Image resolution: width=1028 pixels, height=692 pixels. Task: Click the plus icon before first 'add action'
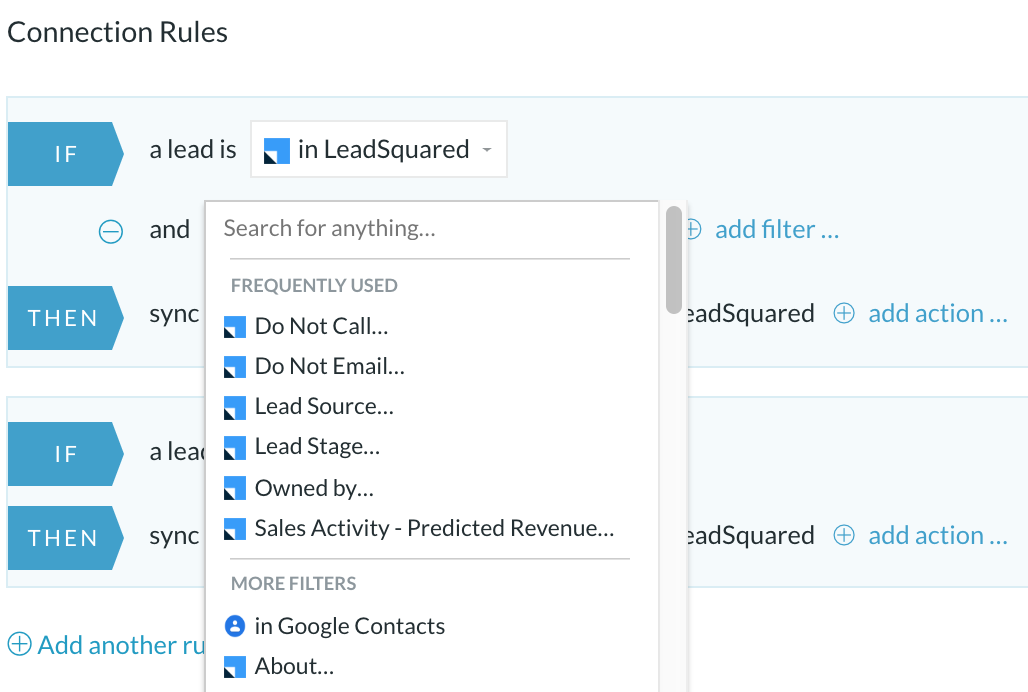[x=844, y=313]
